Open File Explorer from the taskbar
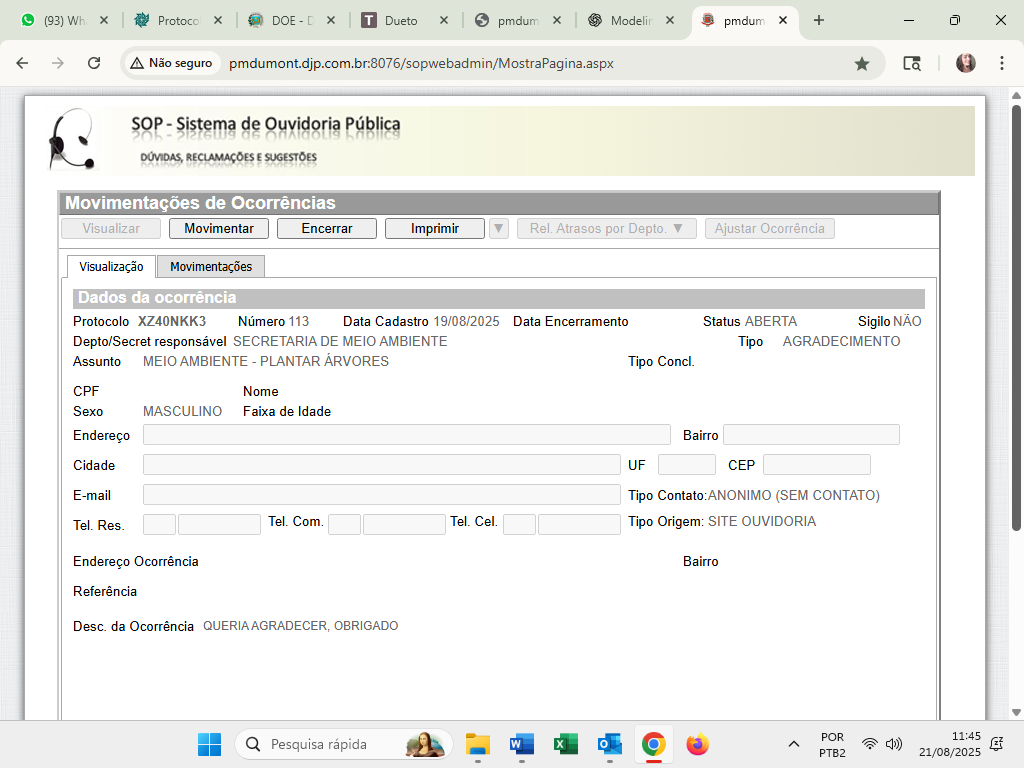This screenshot has width=1024, height=768. click(478, 744)
